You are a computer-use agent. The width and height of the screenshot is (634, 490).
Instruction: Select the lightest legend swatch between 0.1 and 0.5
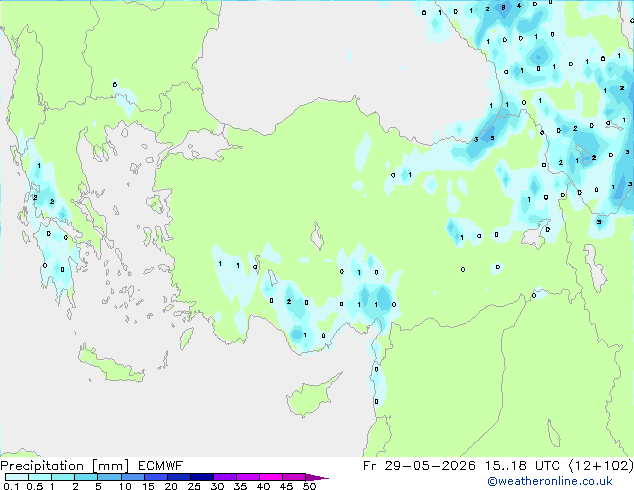[x=17, y=477]
